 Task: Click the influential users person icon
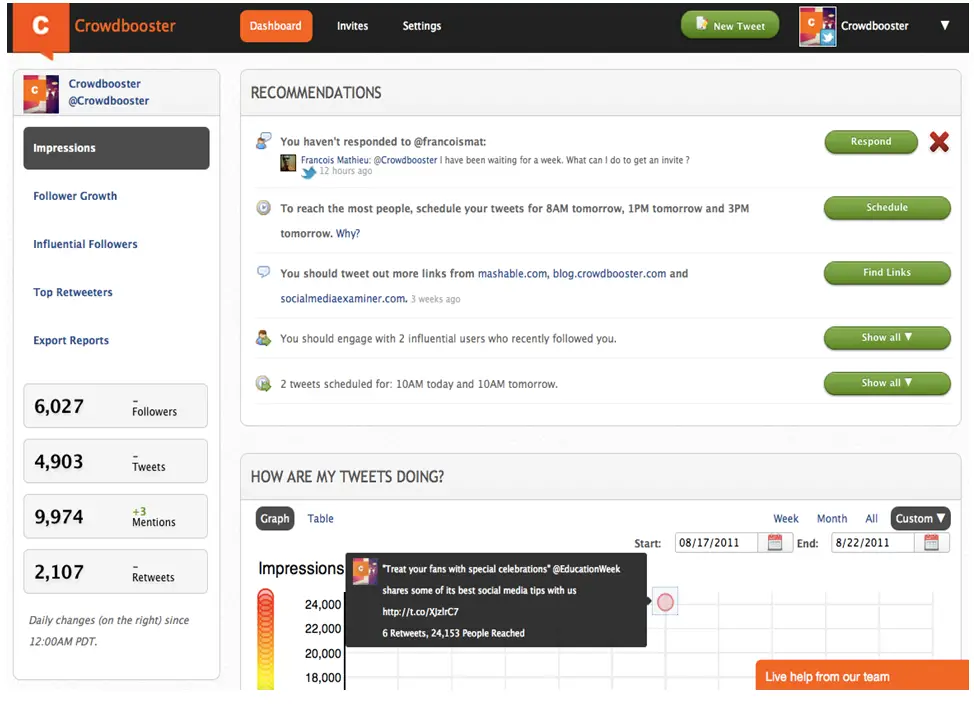[x=263, y=338]
